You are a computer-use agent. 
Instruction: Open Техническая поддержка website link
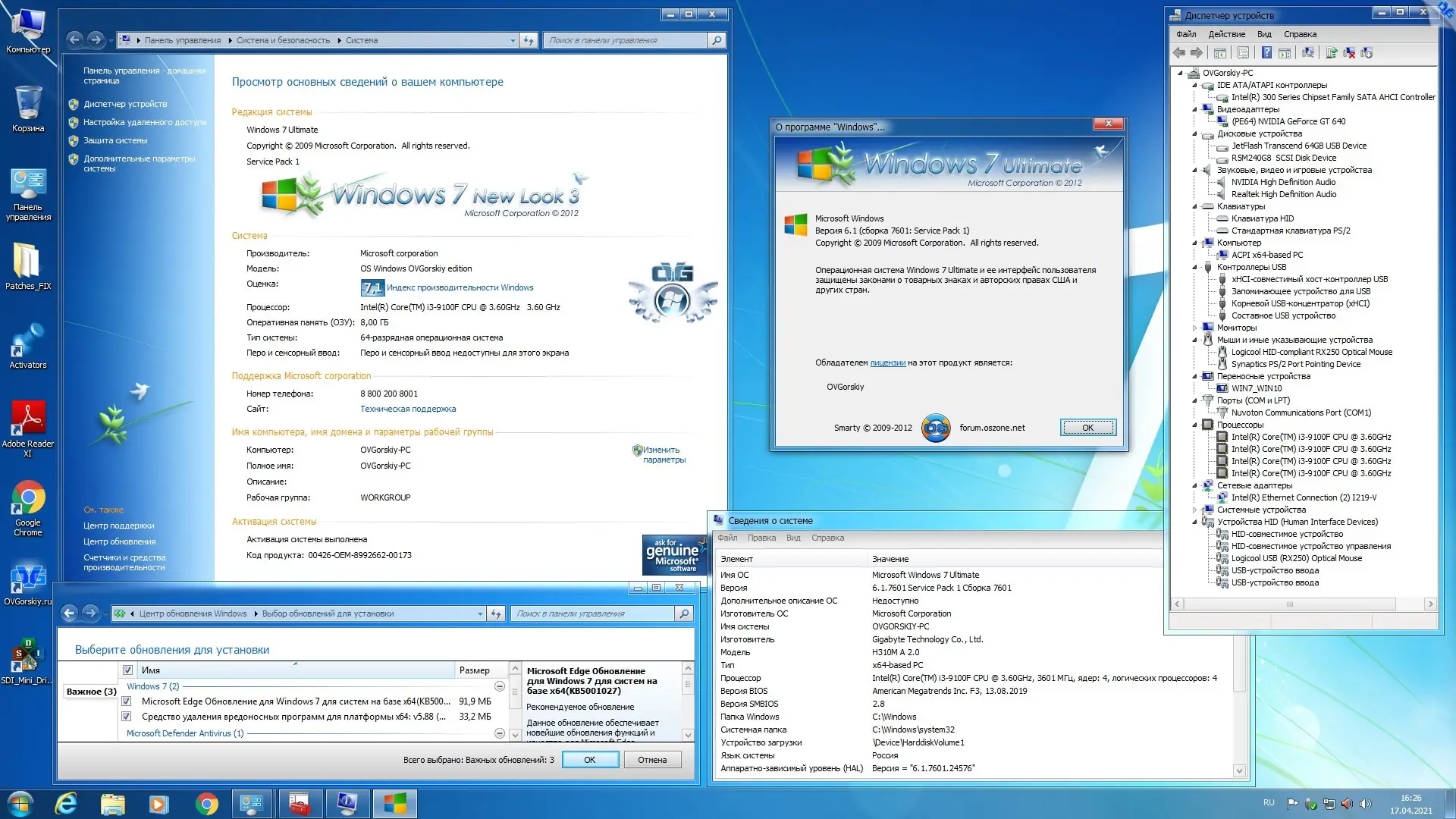(x=408, y=409)
